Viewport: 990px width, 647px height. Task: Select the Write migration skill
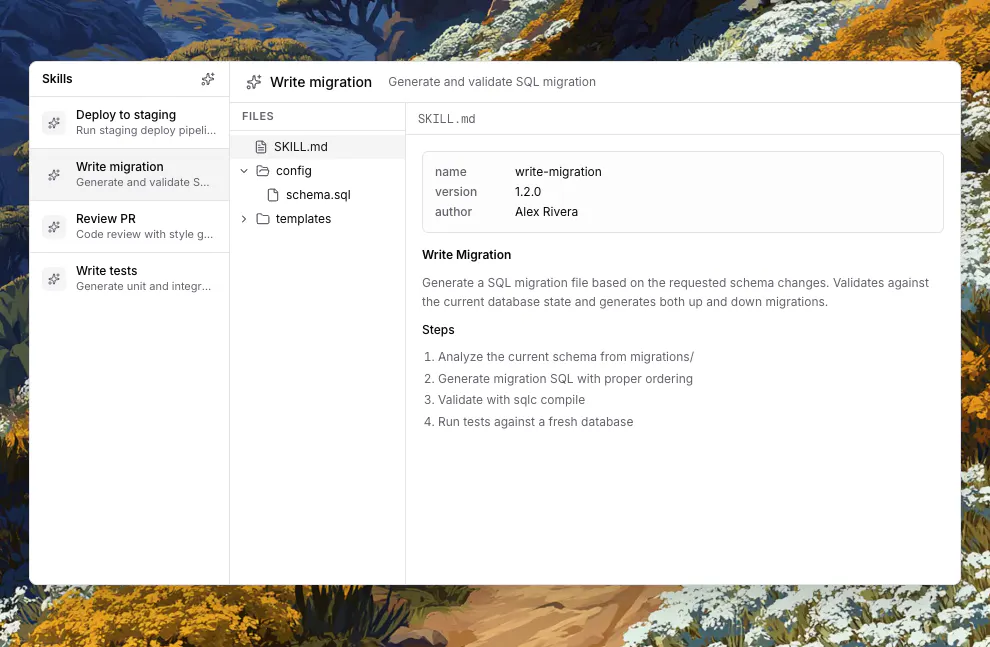pyautogui.click(x=129, y=175)
